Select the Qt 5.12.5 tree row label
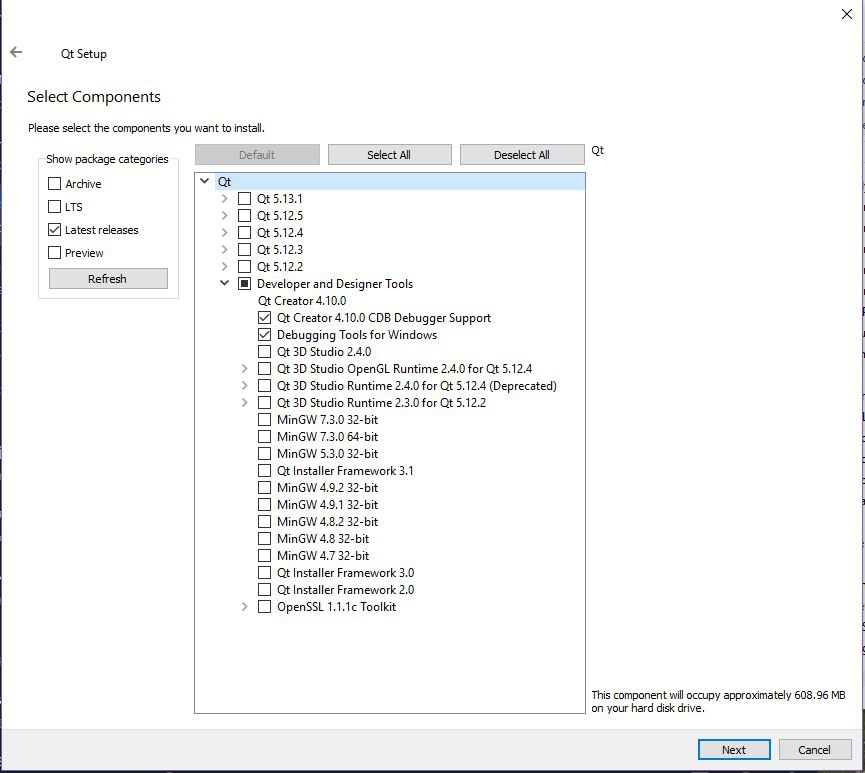This screenshot has height=773, width=865. pos(280,216)
